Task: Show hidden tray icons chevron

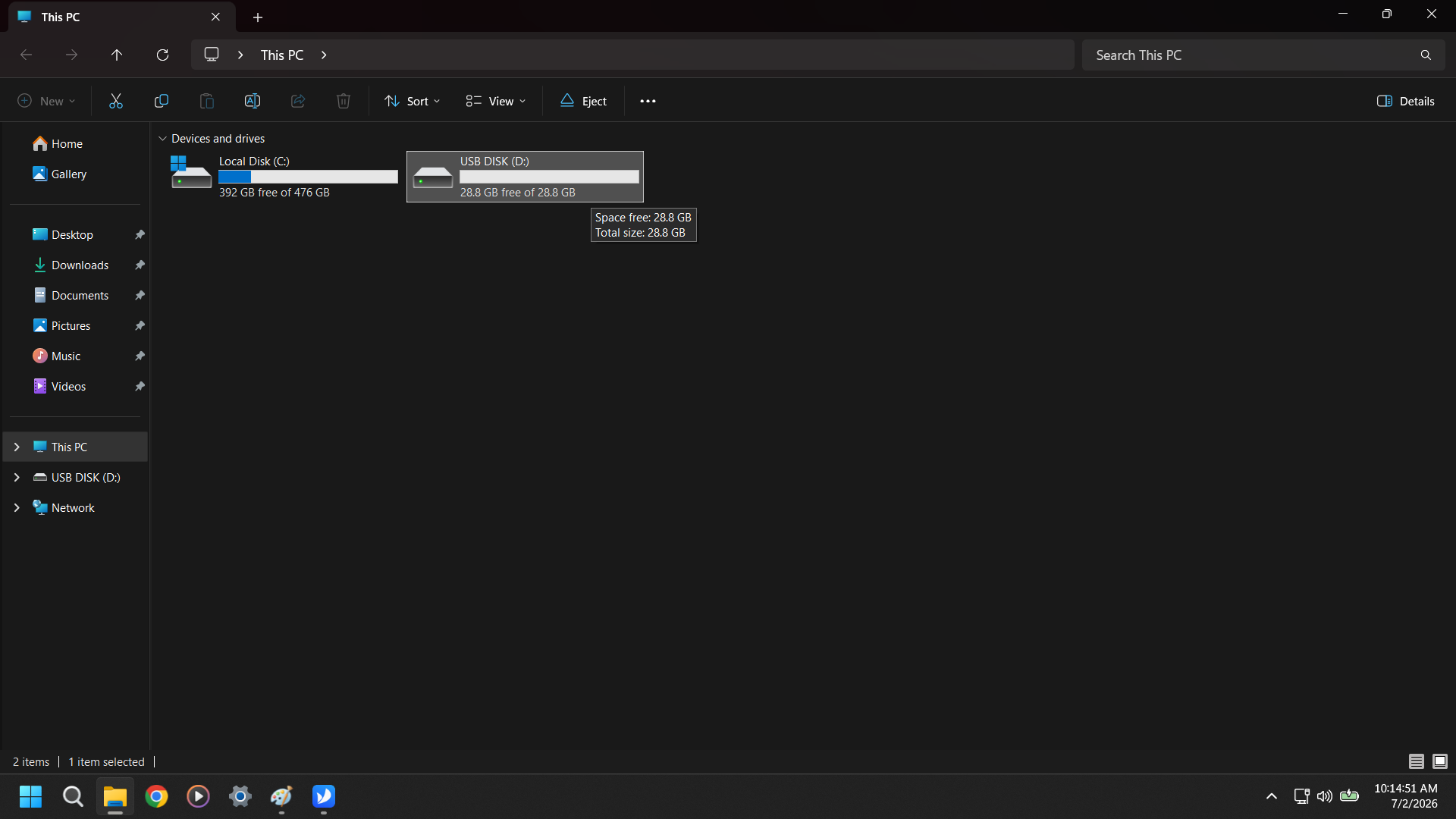Action: (1272, 796)
